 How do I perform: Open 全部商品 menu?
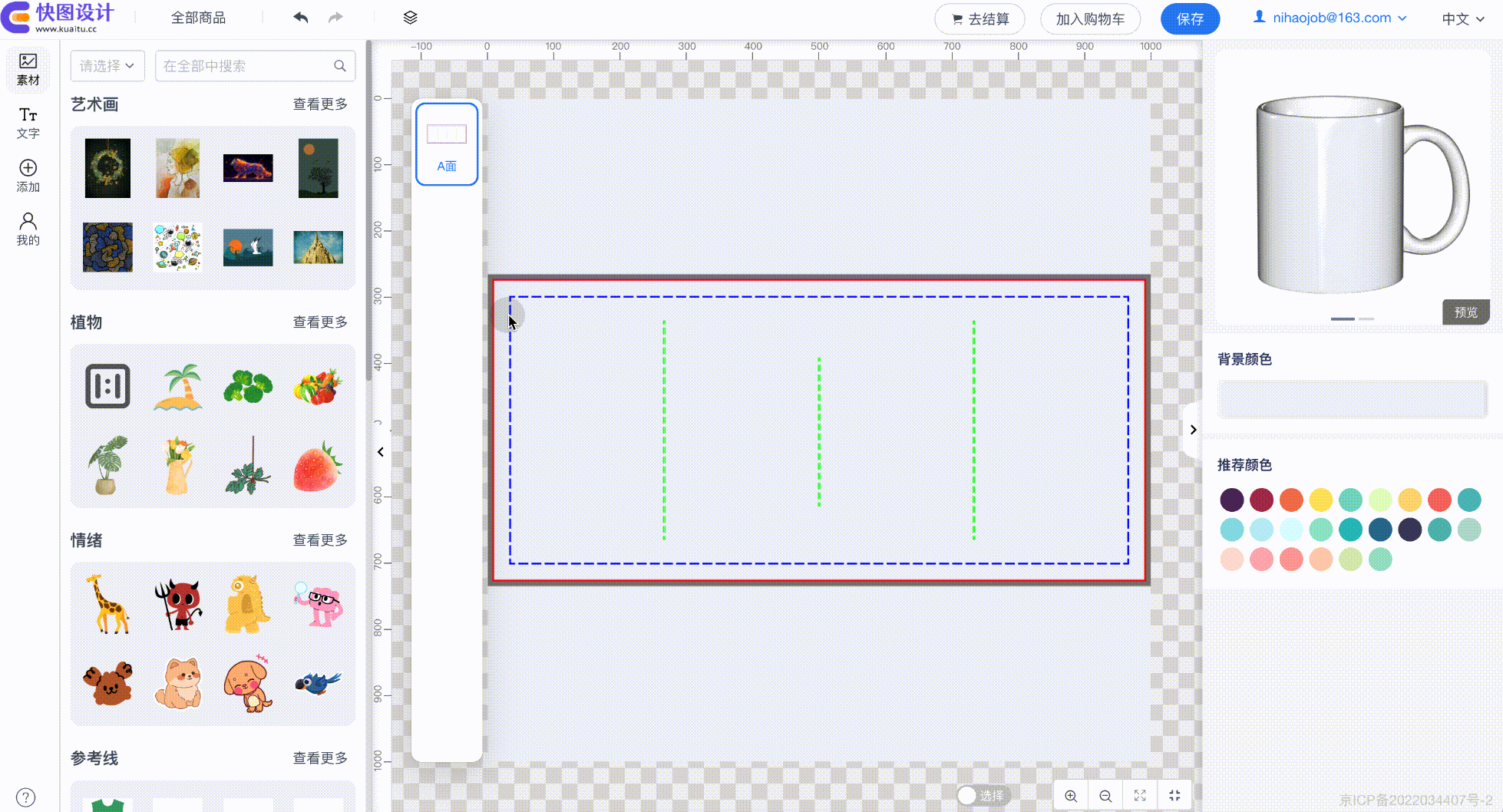(198, 18)
